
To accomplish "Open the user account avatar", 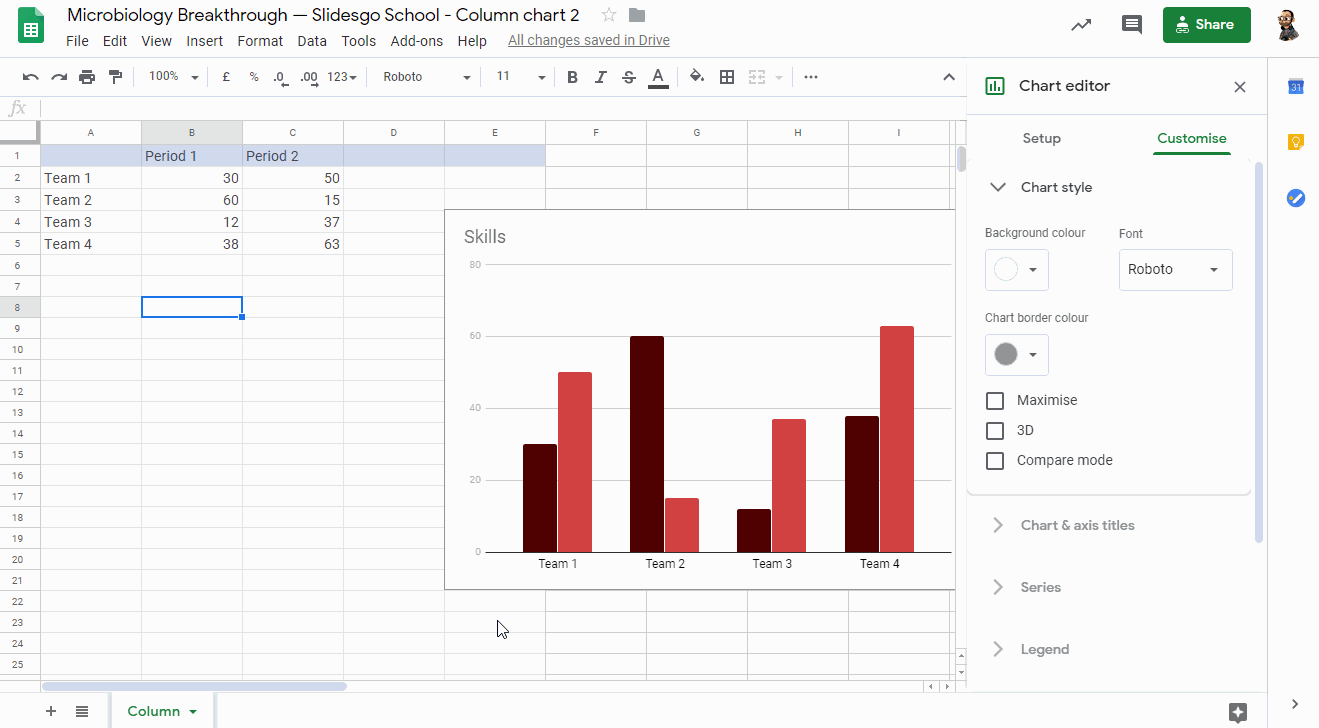I will [x=1288, y=25].
